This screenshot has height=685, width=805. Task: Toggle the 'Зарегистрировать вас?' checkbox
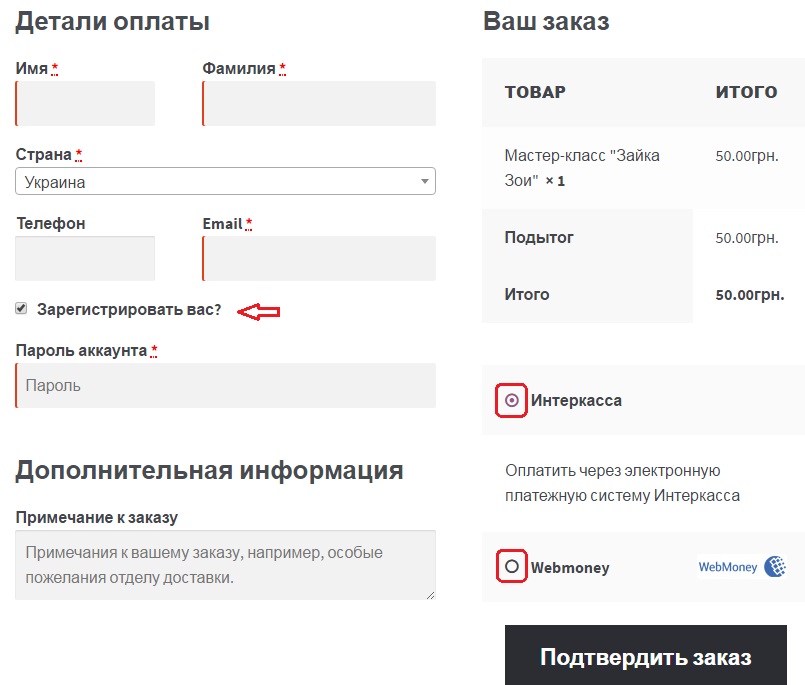(21, 308)
